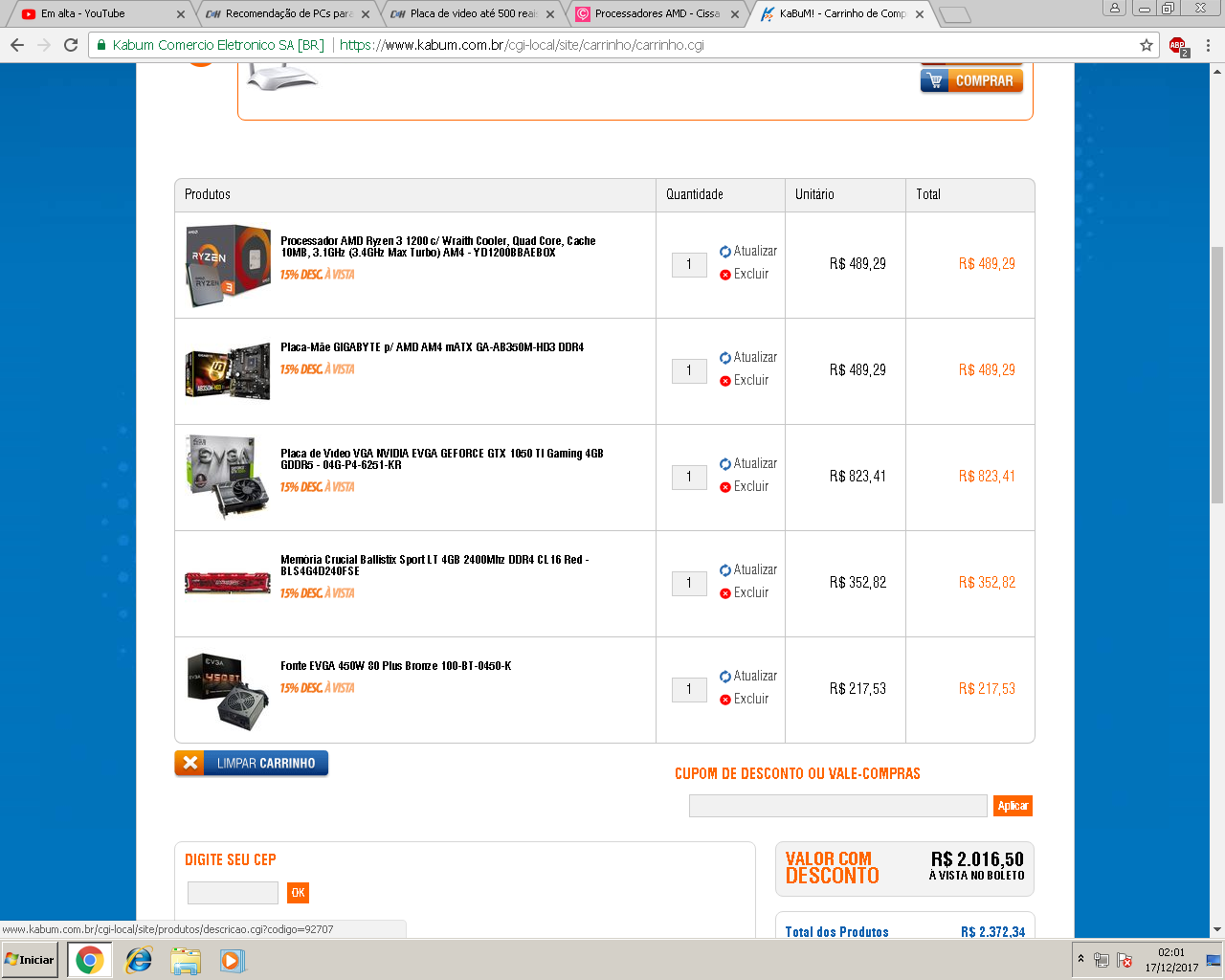Image resolution: width=1225 pixels, height=980 pixels.
Task: Remove the Ryzen 3 processor with Excluir
Action: (745, 275)
